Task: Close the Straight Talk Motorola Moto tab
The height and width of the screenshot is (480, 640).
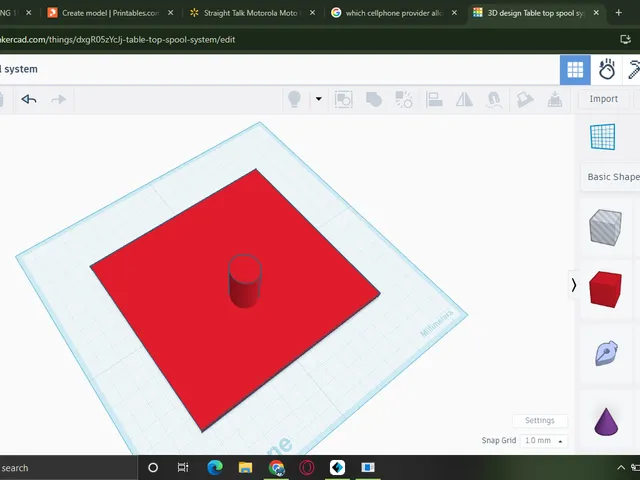Action: click(x=312, y=13)
